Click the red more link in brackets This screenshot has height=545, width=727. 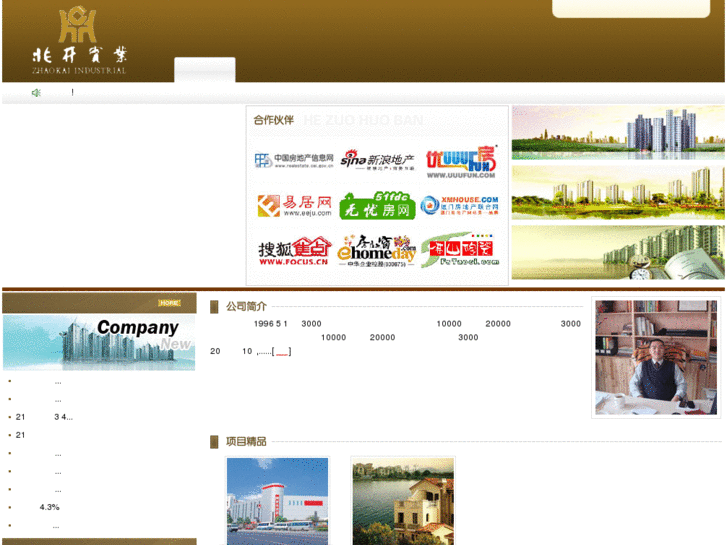[282, 352]
